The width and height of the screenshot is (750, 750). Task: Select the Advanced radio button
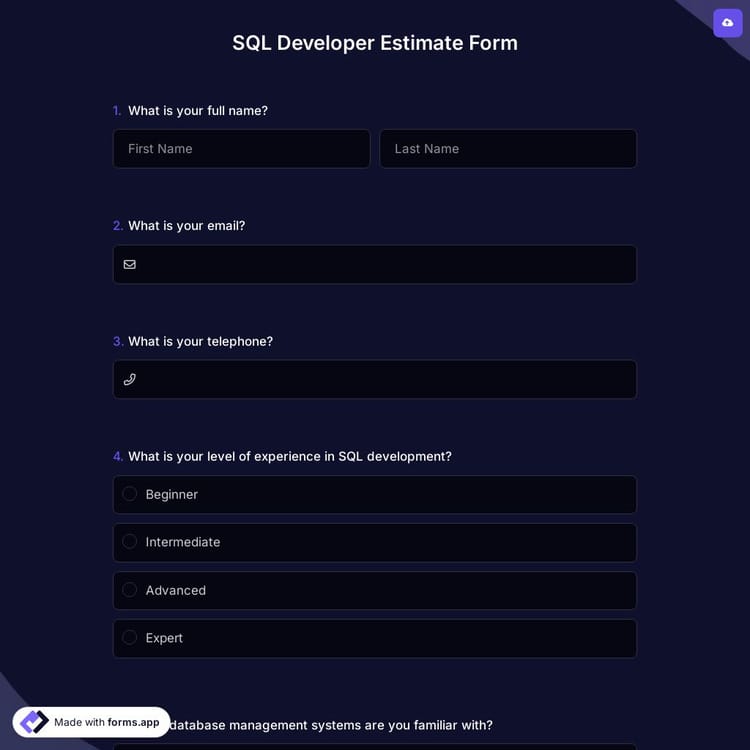point(130,590)
